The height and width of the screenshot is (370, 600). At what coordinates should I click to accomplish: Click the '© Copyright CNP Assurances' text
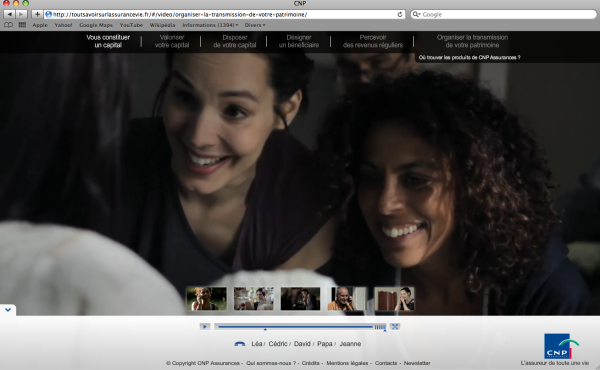[203, 363]
